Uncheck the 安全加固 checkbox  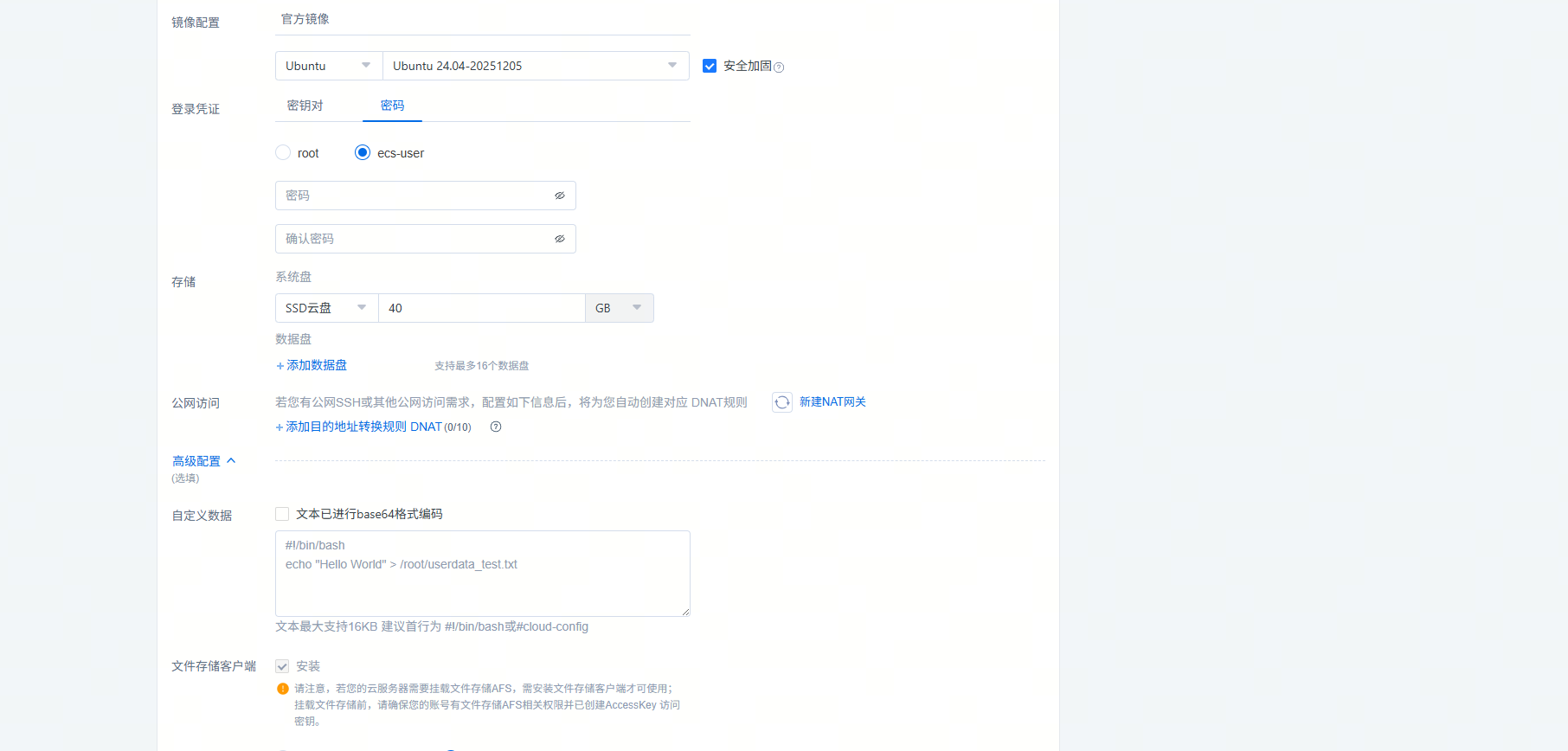(710, 66)
